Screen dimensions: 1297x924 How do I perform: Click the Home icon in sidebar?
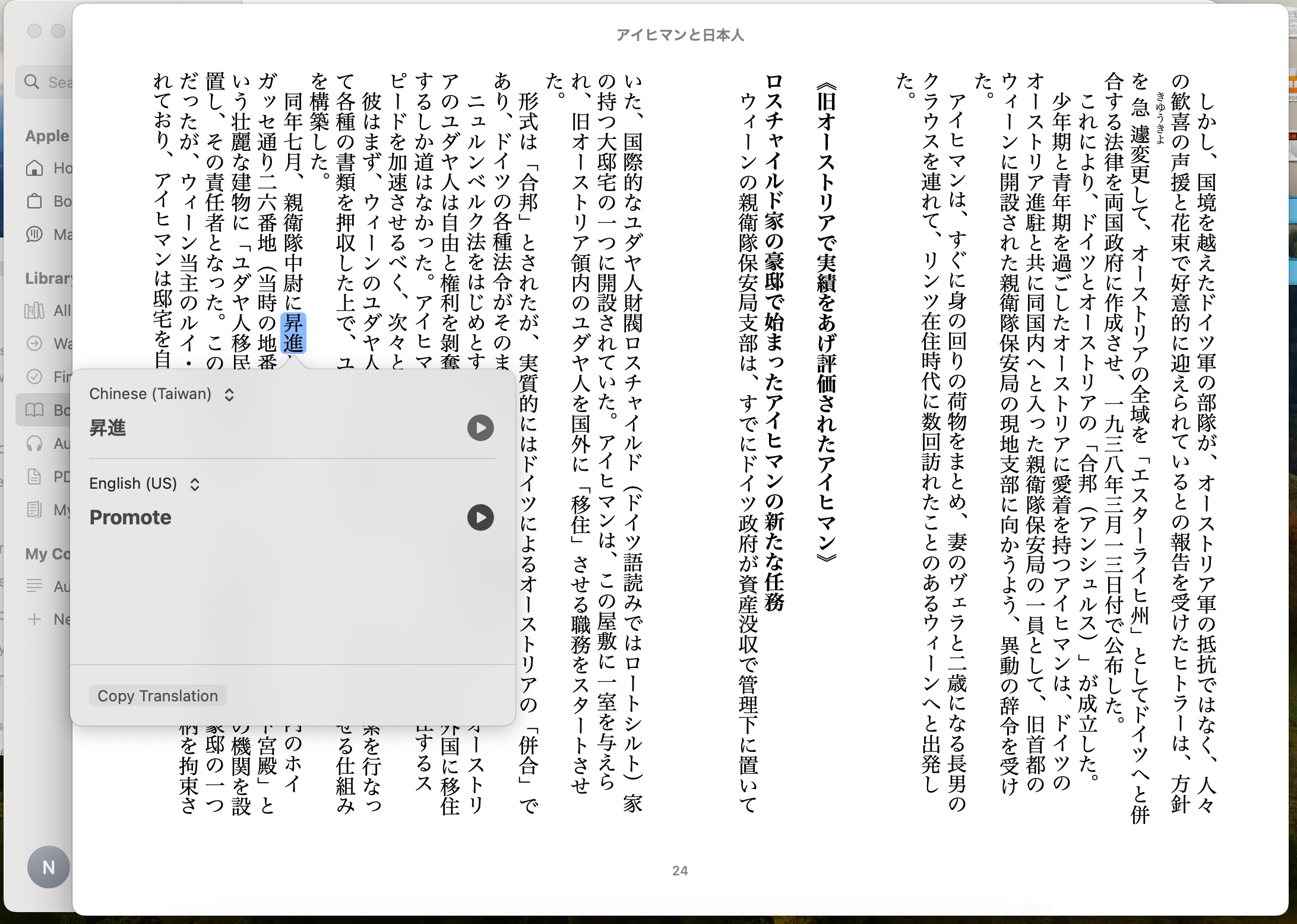coord(34,168)
